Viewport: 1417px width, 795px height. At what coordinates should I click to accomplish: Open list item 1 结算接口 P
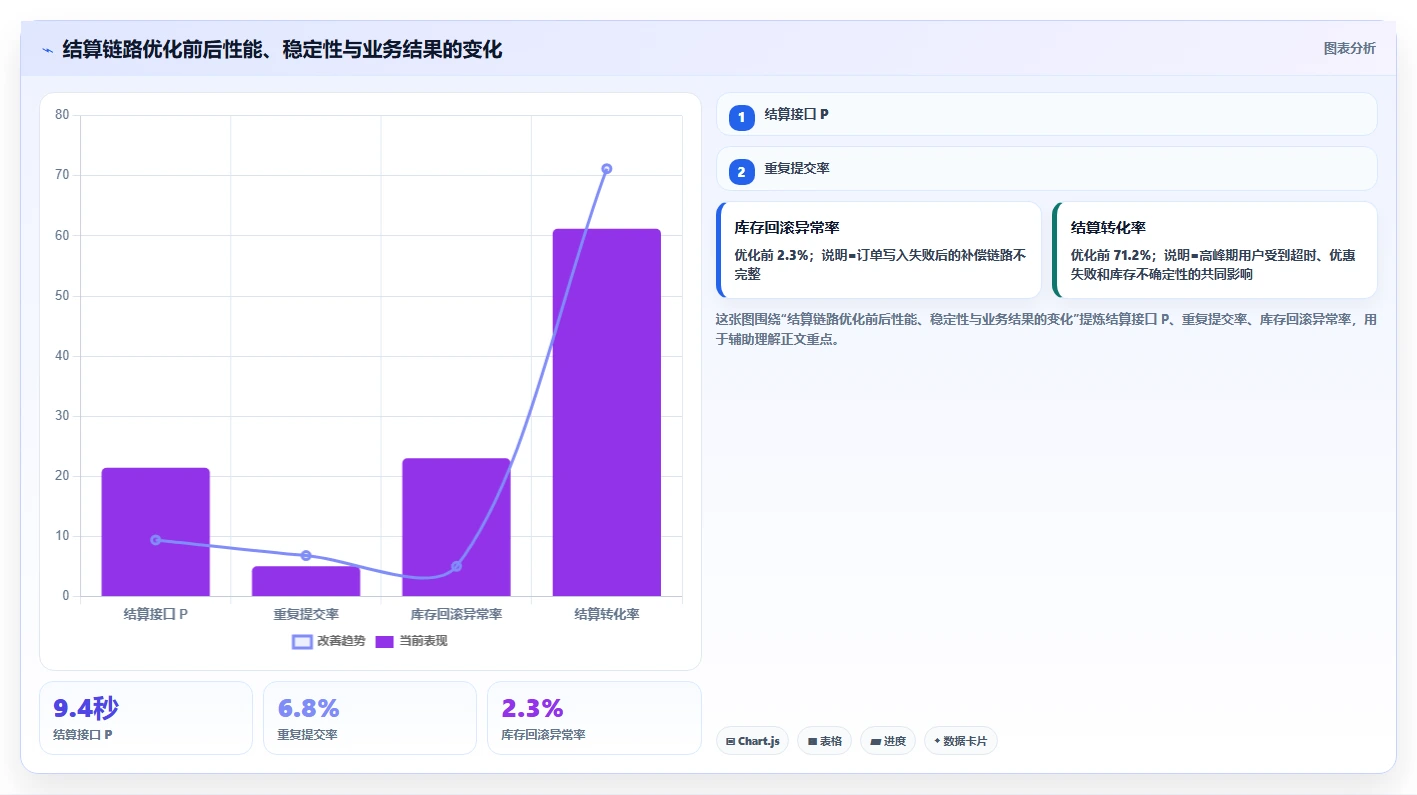(x=1047, y=115)
